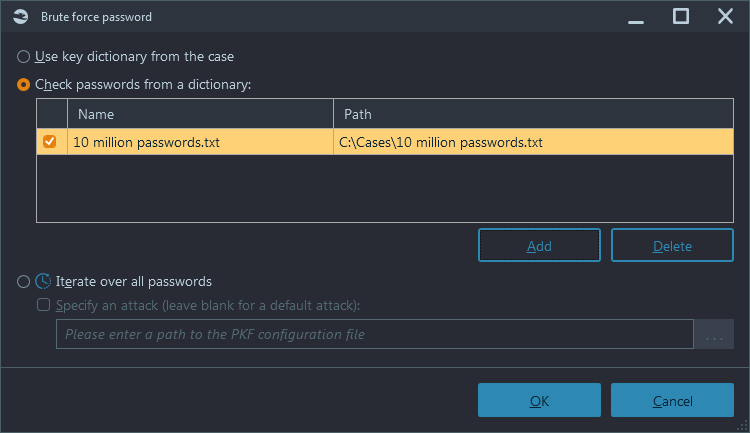Confirm with the OK button
The height and width of the screenshot is (433, 750).
[539, 400]
